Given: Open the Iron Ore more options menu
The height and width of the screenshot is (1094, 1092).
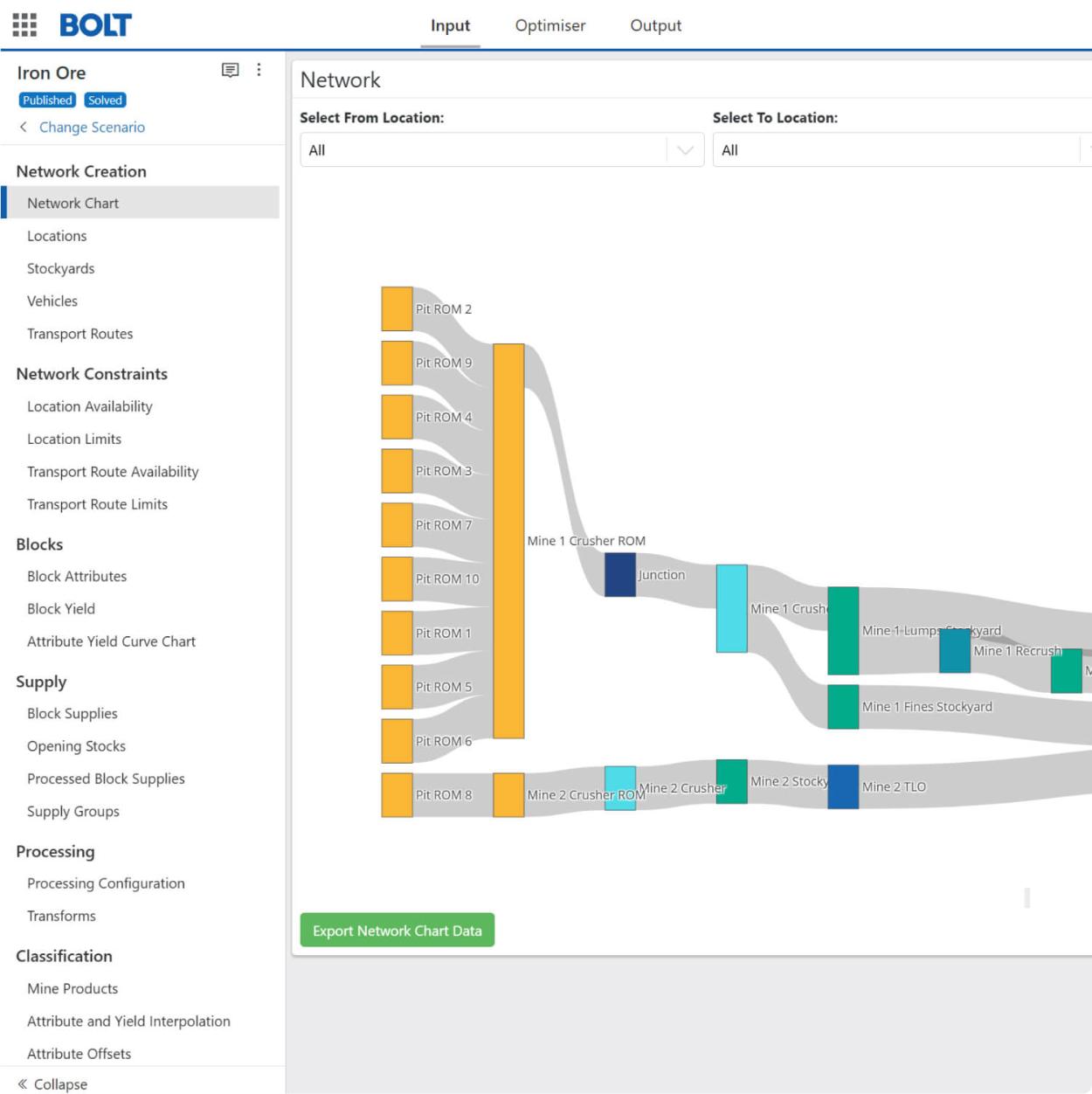Looking at the screenshot, I should coord(259,70).
